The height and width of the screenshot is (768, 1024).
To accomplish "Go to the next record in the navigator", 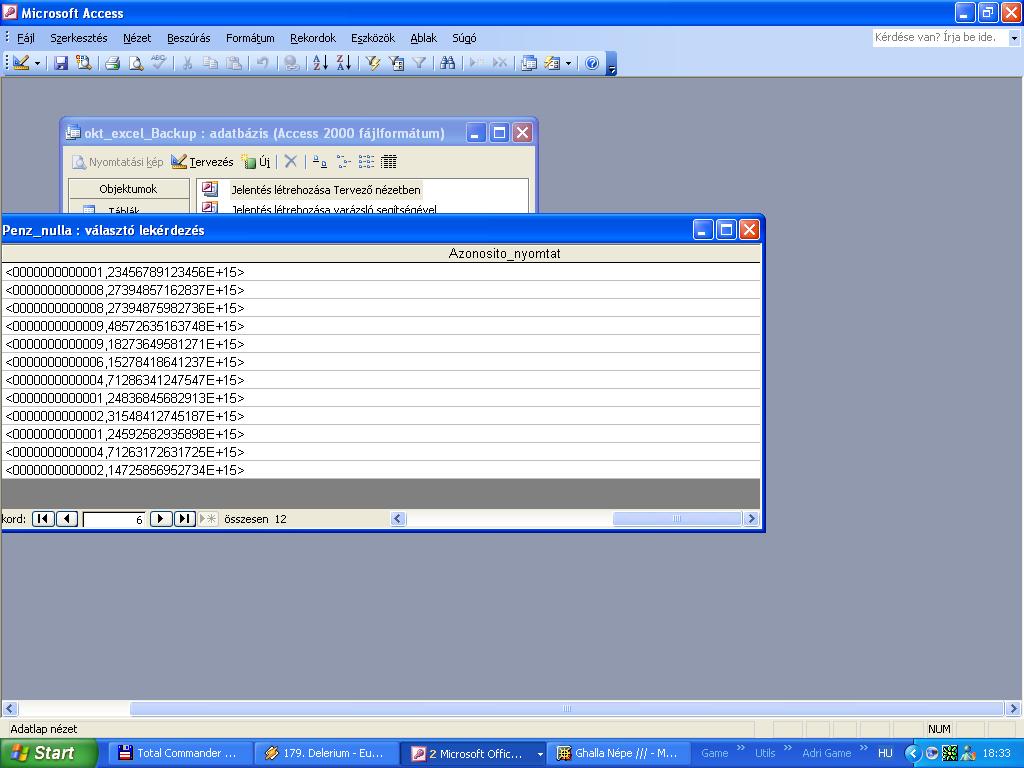I will coord(160,519).
